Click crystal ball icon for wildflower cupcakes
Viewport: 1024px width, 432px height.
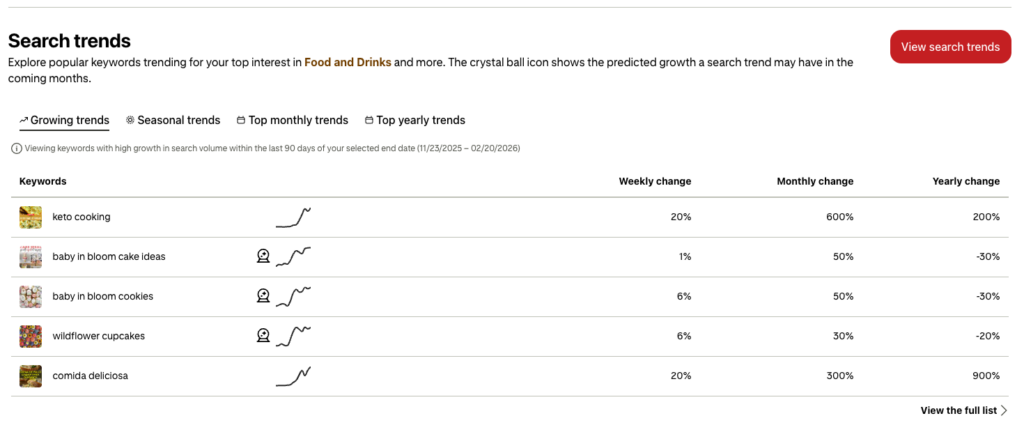point(263,336)
